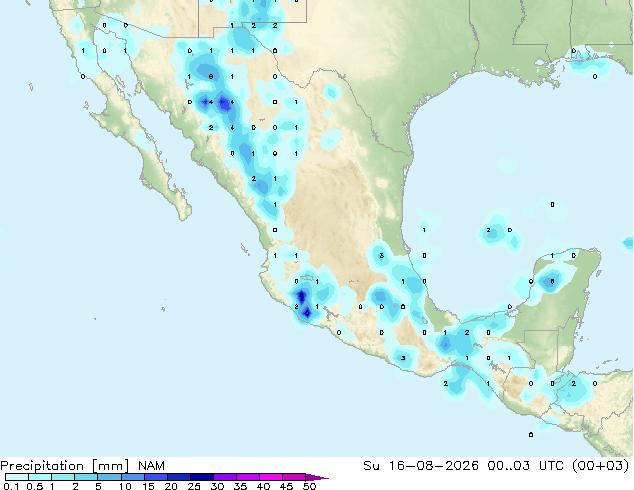The width and height of the screenshot is (634, 490).
Task: Select the 40–45 mm magenta swatch
Action: pos(271,477)
